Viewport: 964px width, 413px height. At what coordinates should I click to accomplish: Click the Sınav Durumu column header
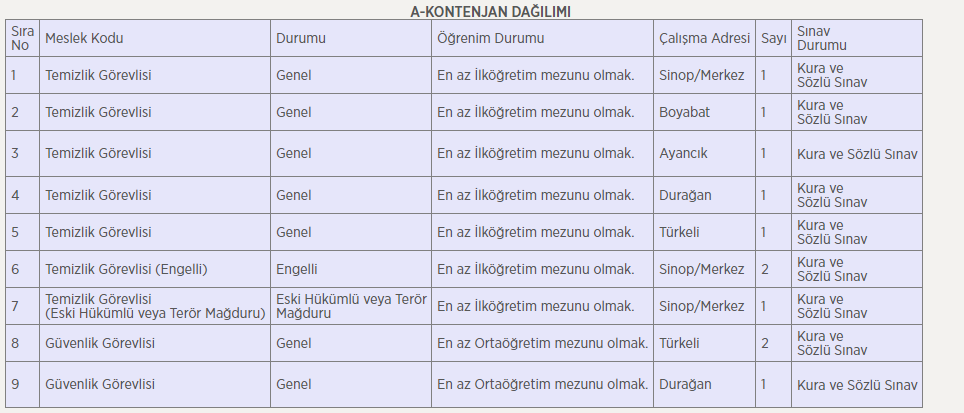(822, 38)
